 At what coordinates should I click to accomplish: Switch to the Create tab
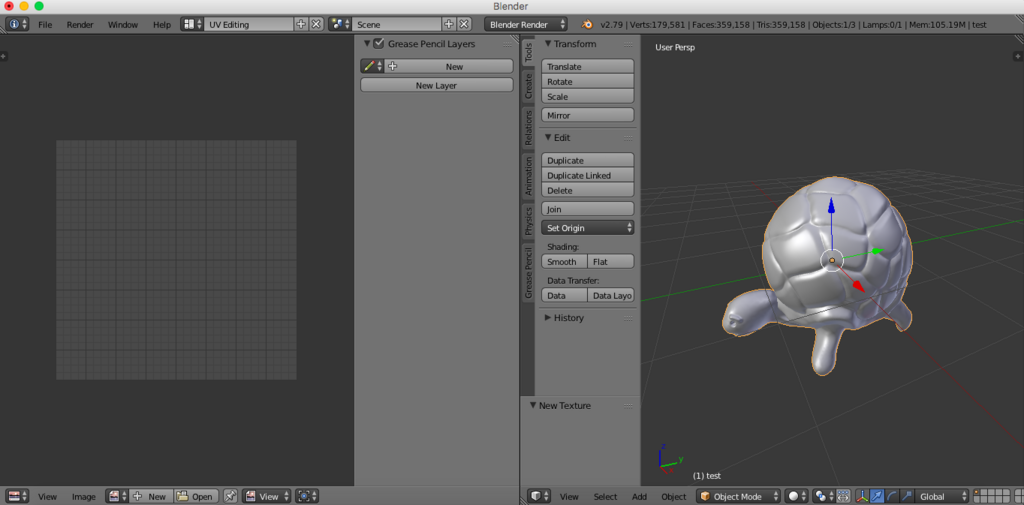point(528,86)
